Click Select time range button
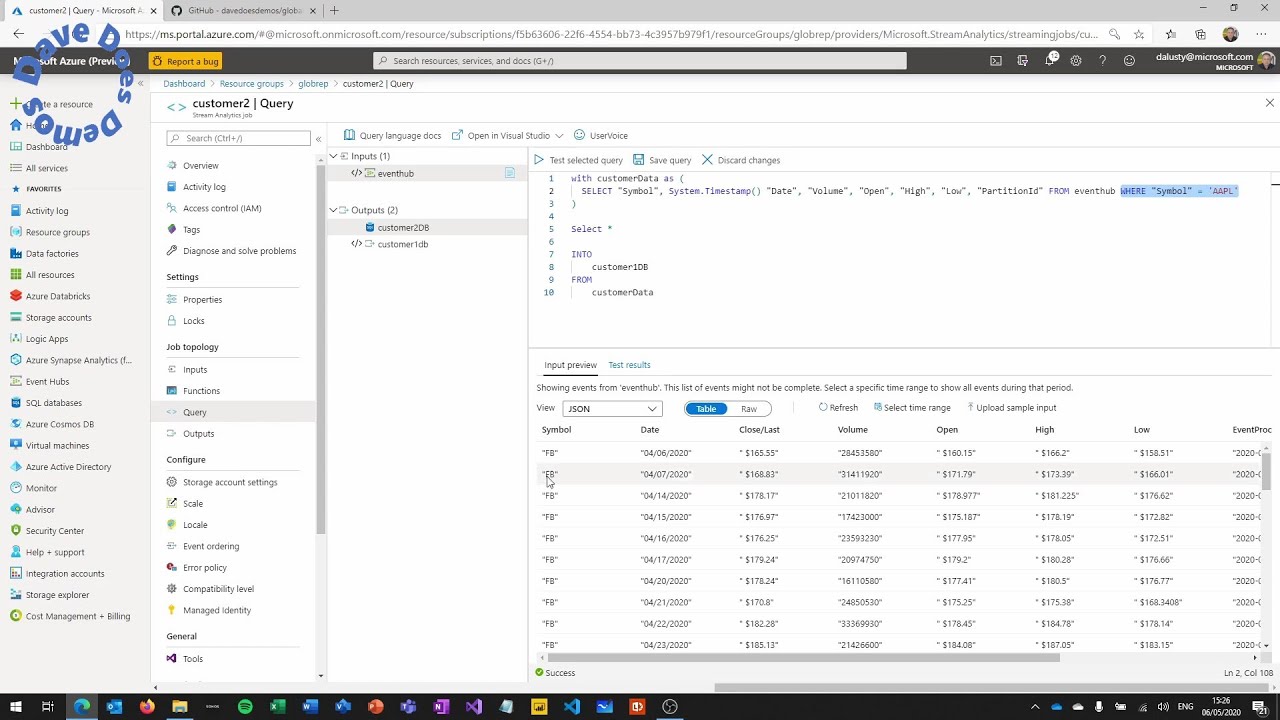This screenshot has height=720, width=1280. pyautogui.click(x=912, y=408)
